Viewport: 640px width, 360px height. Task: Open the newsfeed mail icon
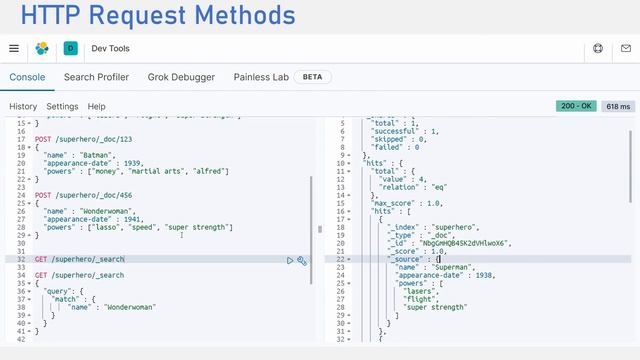pos(626,49)
